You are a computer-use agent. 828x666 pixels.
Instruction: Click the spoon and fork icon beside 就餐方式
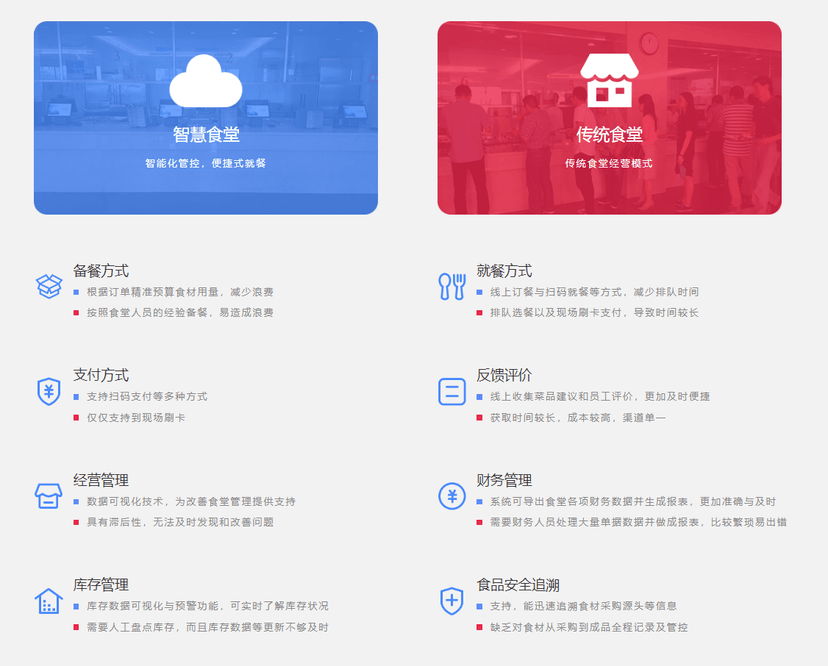[x=452, y=286]
